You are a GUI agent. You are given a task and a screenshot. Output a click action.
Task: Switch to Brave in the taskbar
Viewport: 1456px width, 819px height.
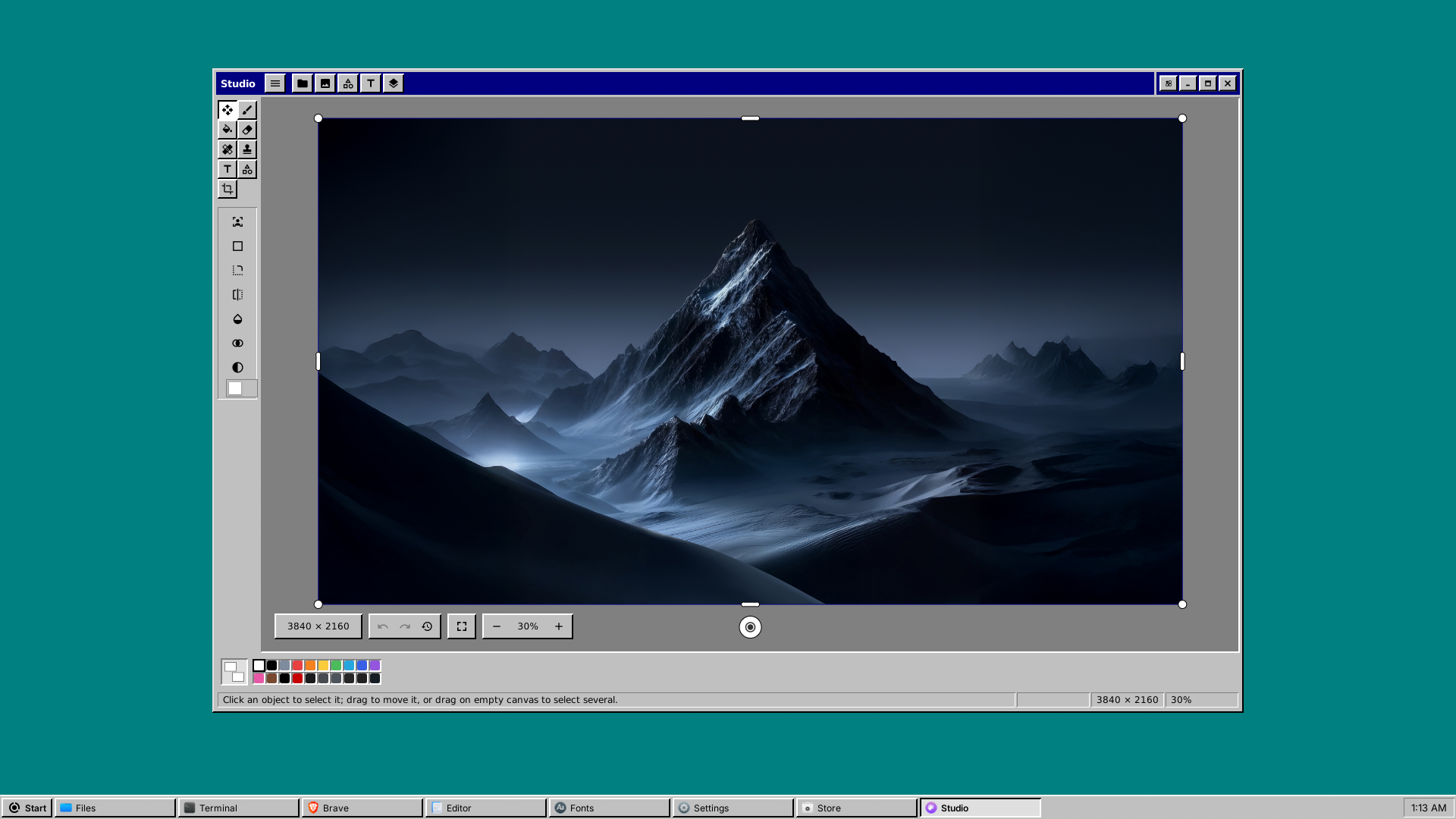click(362, 808)
